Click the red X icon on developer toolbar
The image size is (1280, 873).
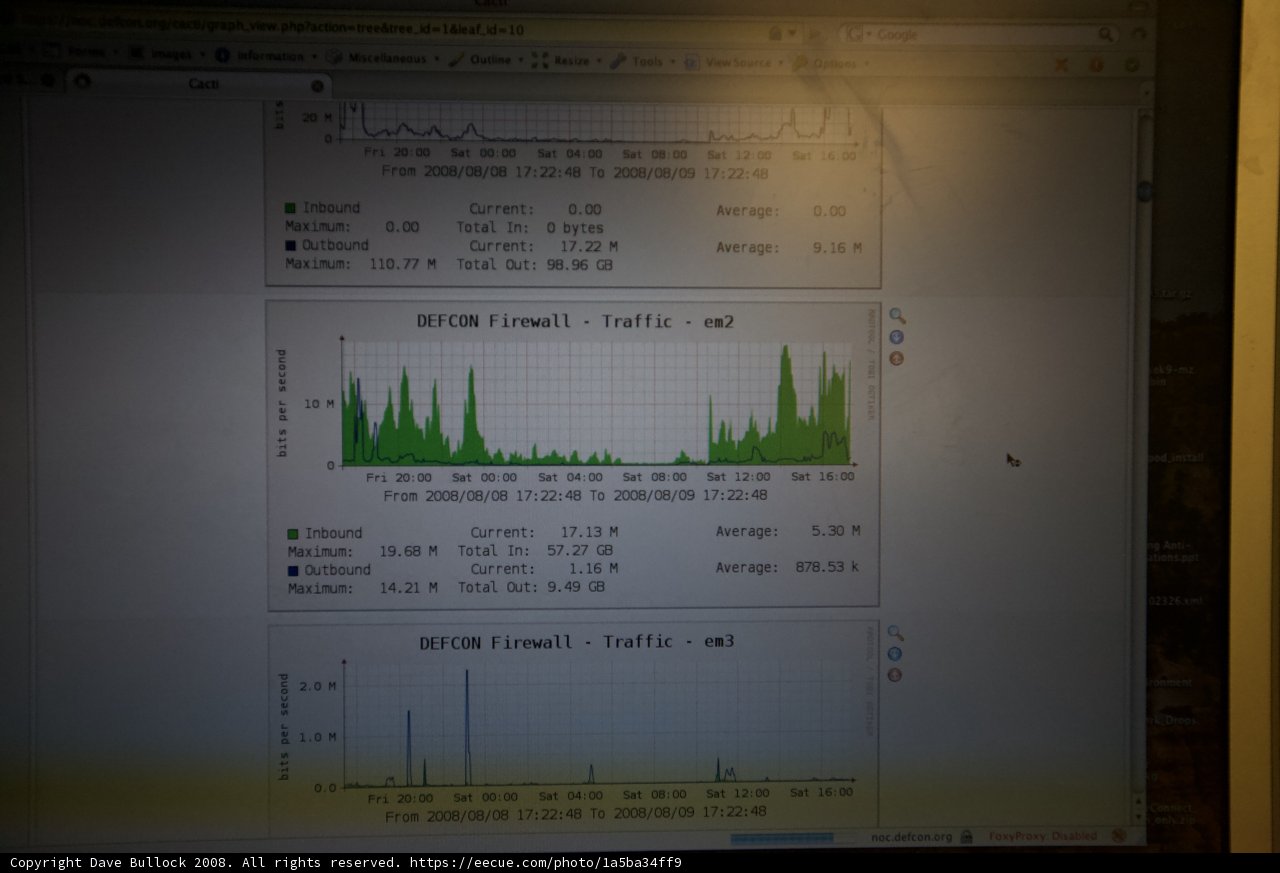(1061, 64)
